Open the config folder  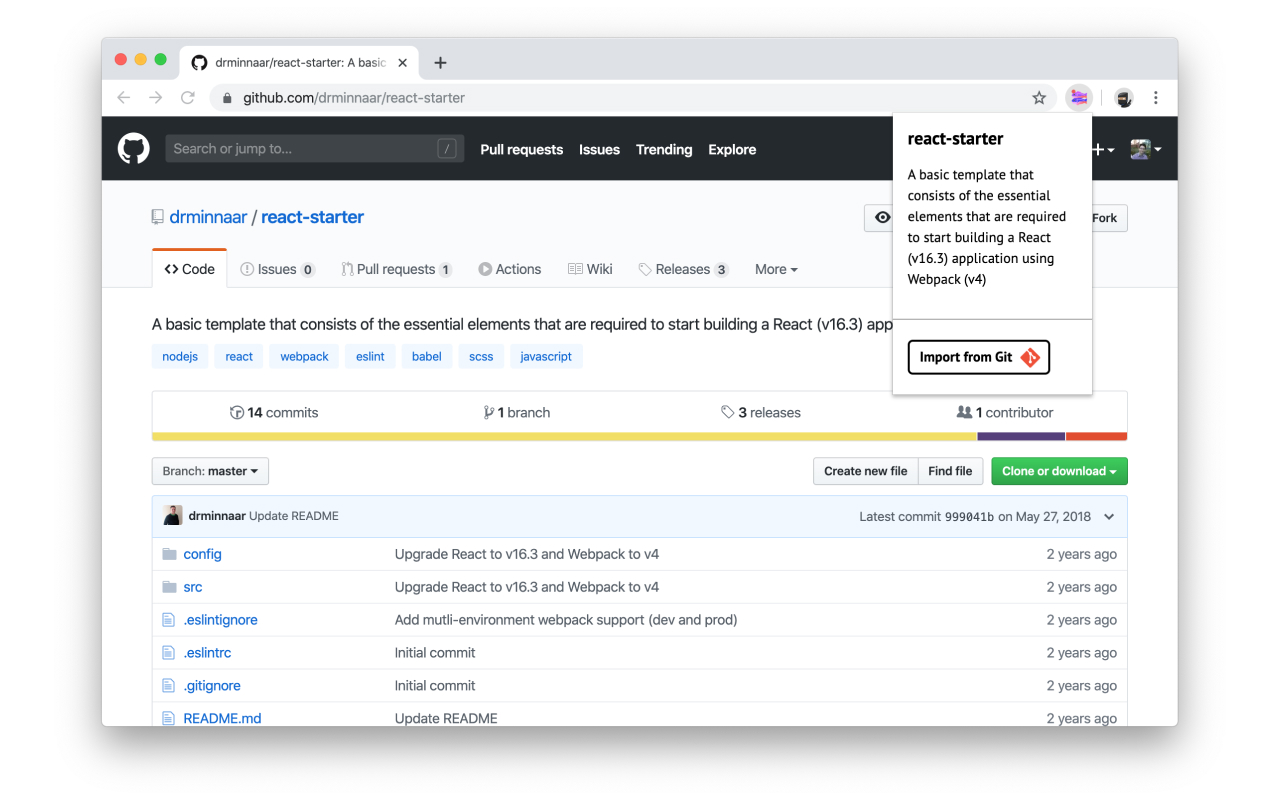coord(202,554)
